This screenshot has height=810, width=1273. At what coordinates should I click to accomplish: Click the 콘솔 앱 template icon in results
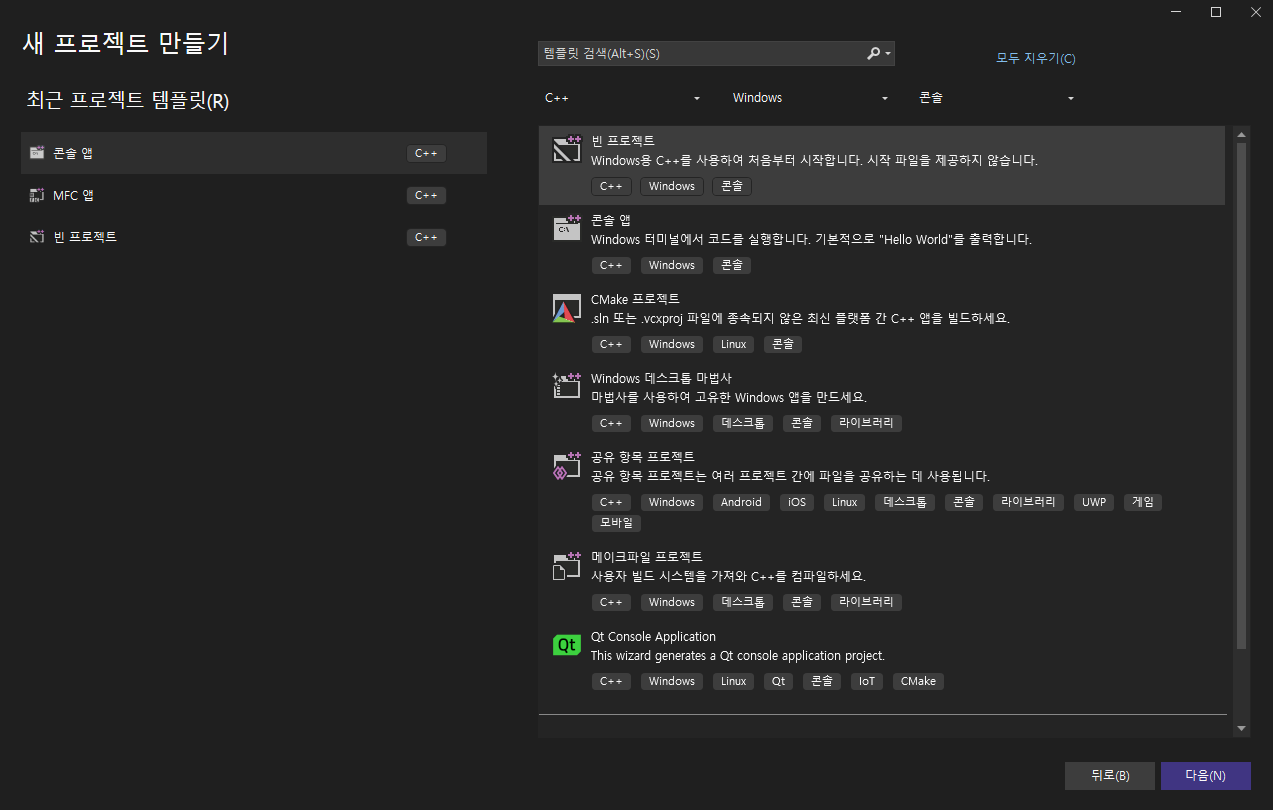567,228
